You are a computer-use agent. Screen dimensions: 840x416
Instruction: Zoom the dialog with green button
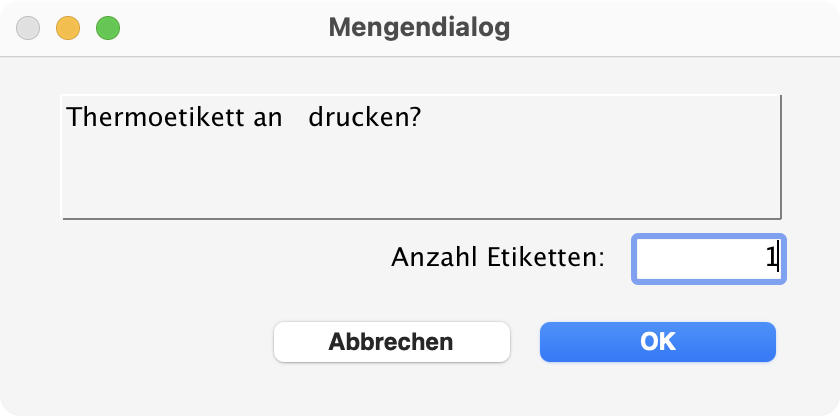click(108, 28)
